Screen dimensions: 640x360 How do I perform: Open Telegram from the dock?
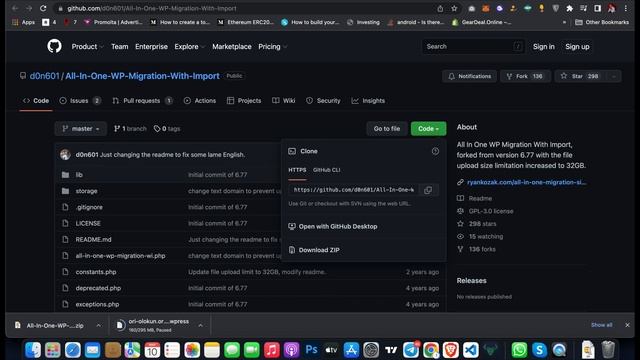(x=411, y=350)
